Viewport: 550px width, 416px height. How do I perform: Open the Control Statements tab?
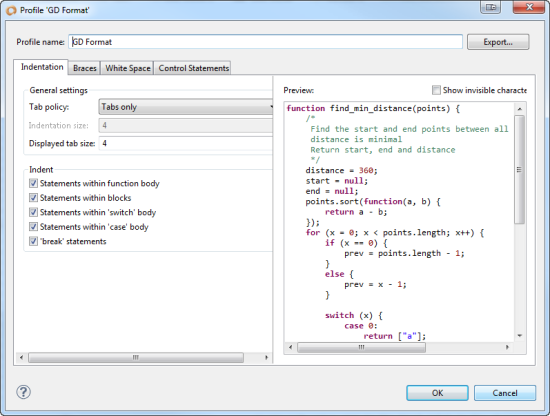193,68
